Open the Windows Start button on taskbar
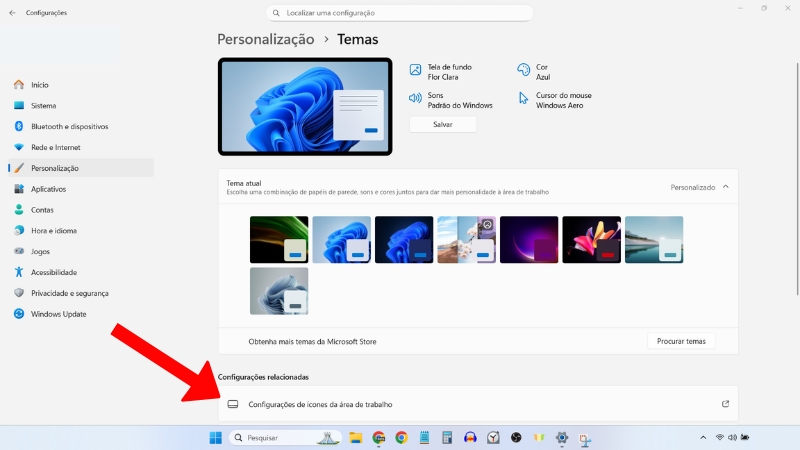Viewport: 800px width, 450px height. point(216,438)
